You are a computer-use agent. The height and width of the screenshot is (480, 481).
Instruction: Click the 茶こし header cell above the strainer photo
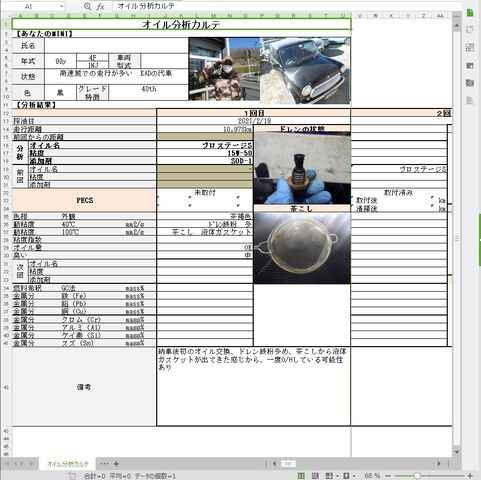click(x=302, y=209)
